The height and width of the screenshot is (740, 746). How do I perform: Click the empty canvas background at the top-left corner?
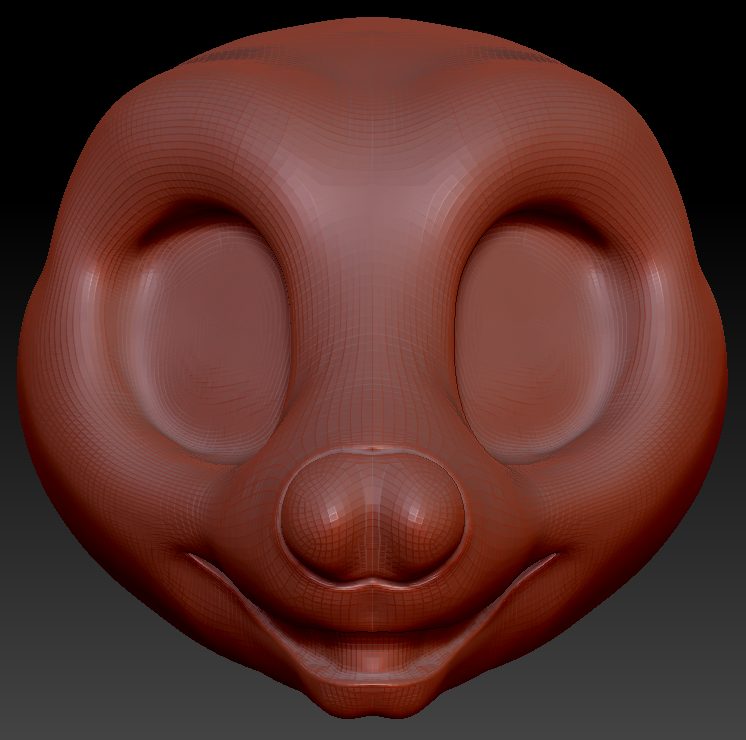click(x=30, y=30)
